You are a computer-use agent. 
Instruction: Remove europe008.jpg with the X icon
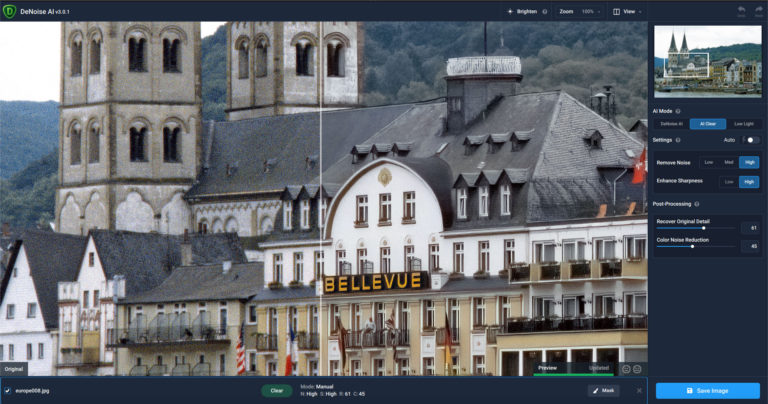[x=640, y=390]
